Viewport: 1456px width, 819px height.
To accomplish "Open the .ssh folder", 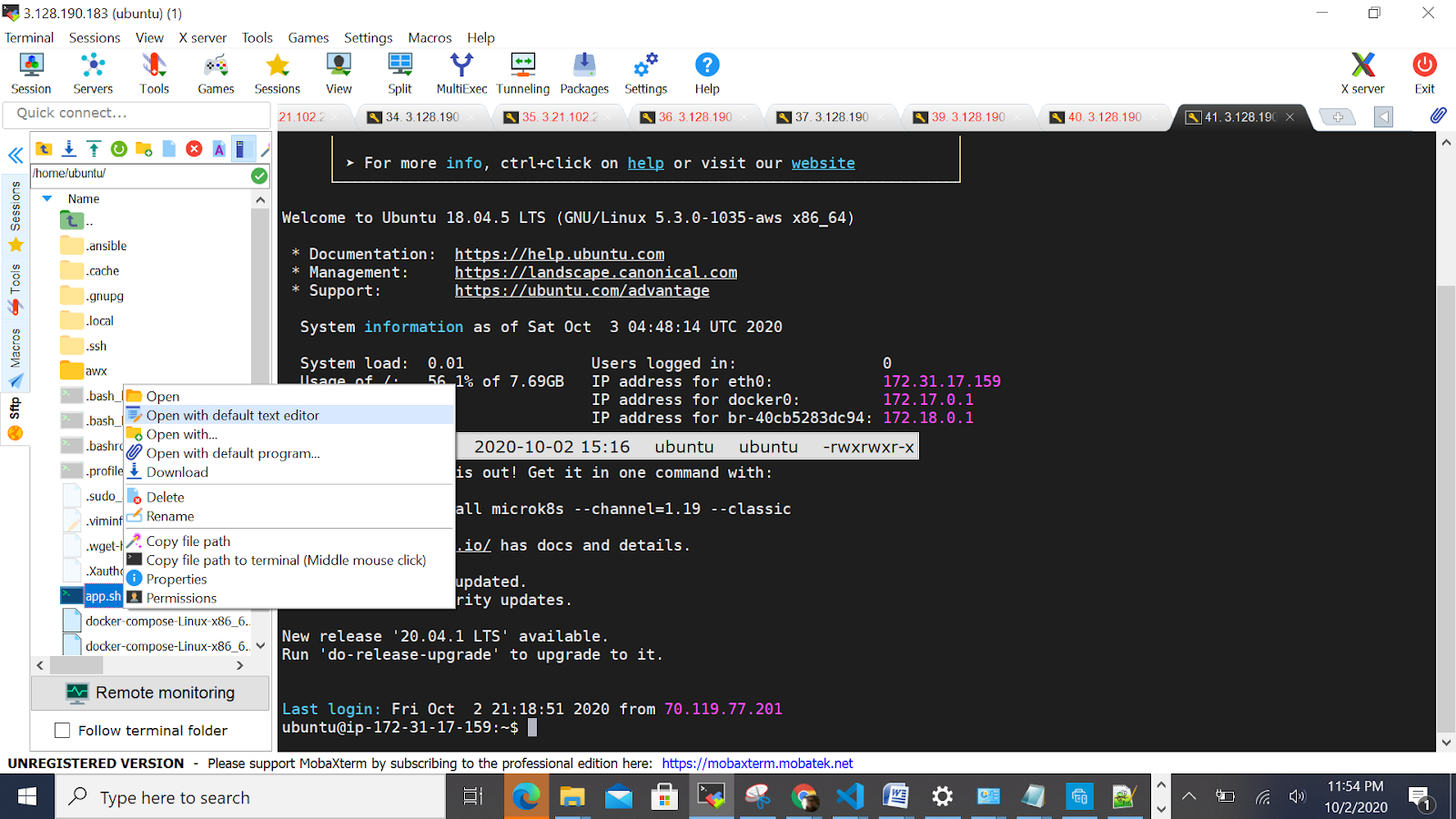I will 85,346.
